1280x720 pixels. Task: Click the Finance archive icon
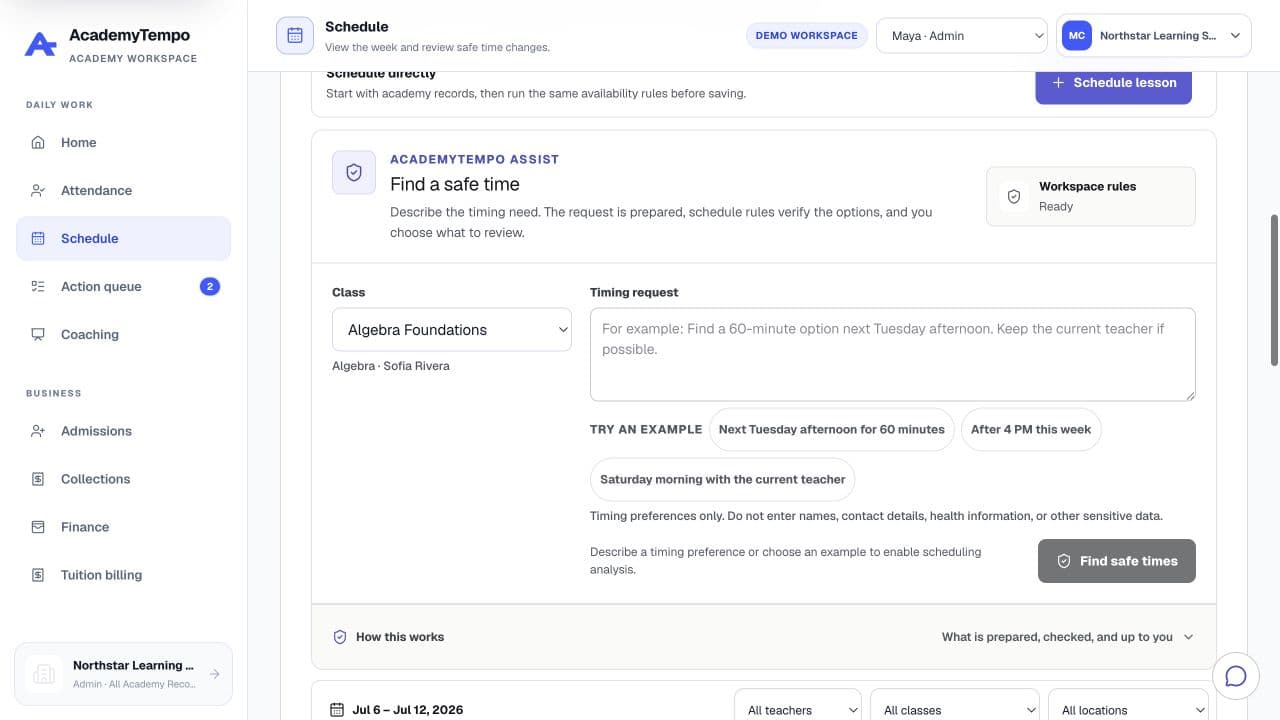[38, 527]
